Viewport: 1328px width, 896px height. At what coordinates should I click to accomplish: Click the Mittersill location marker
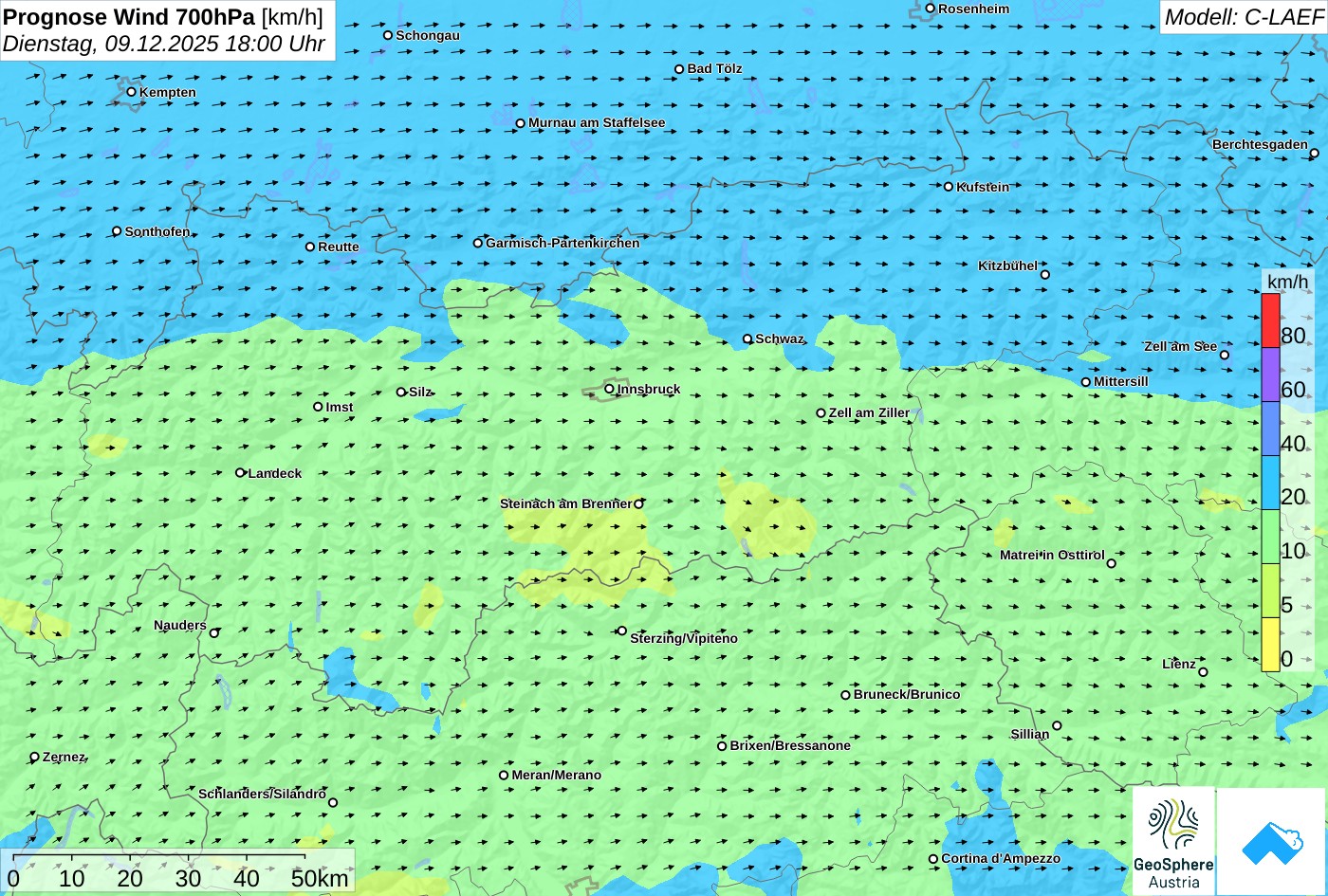click(1085, 382)
